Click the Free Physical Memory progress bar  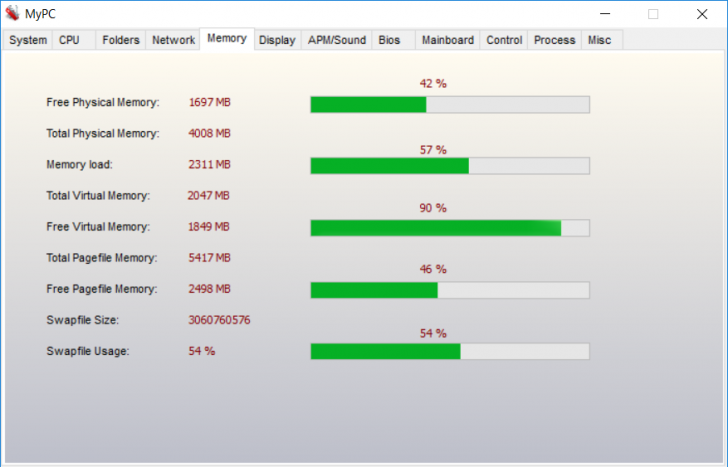point(450,104)
